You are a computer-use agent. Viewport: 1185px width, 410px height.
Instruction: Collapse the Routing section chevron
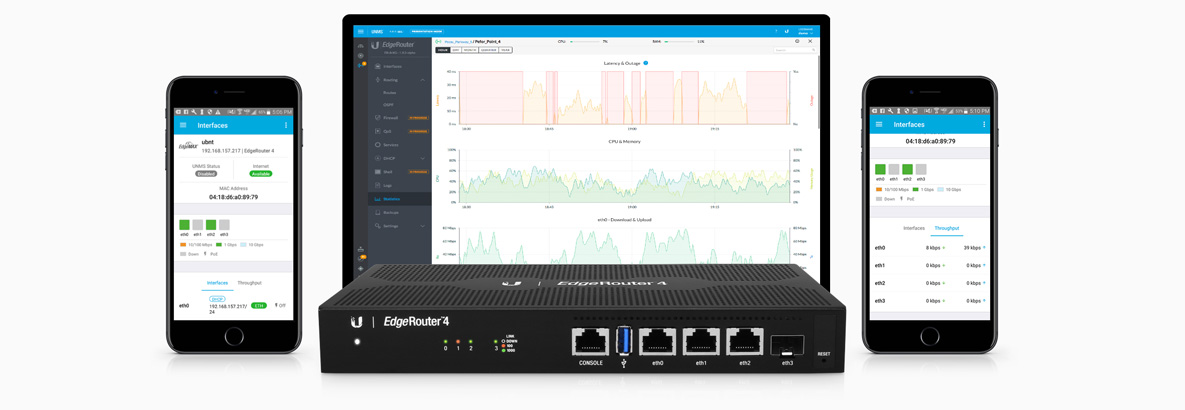click(x=423, y=79)
